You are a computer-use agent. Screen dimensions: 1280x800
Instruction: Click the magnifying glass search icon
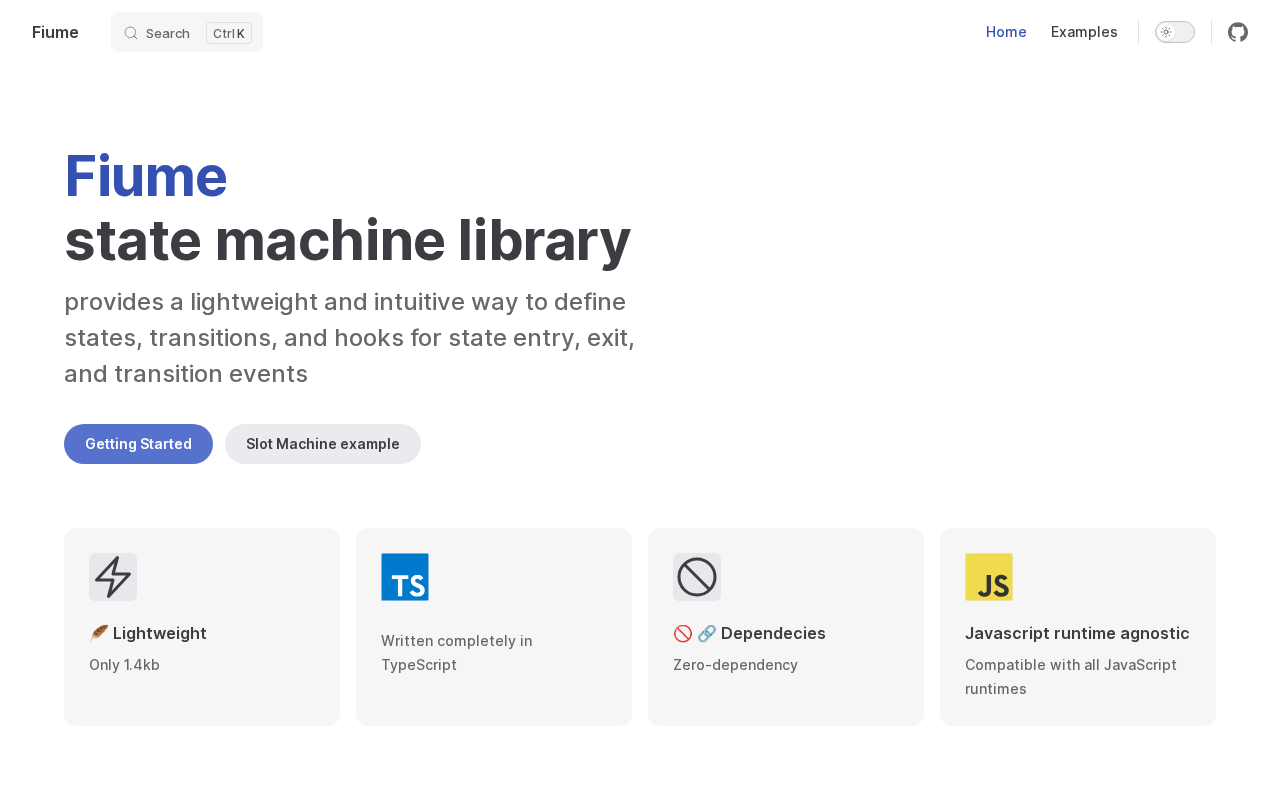(x=131, y=33)
